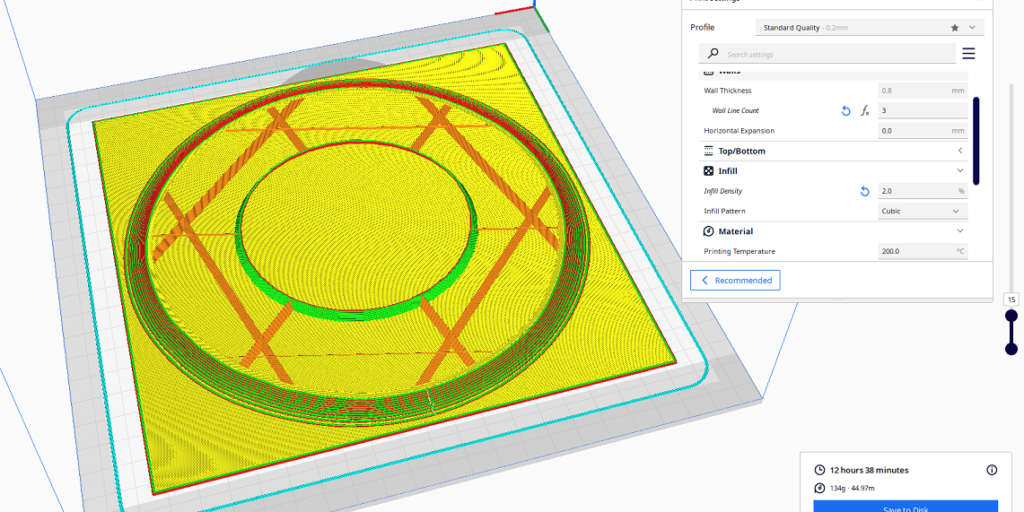The width and height of the screenshot is (1024, 512).
Task: Collapse the Infill settings section
Action: click(960, 171)
